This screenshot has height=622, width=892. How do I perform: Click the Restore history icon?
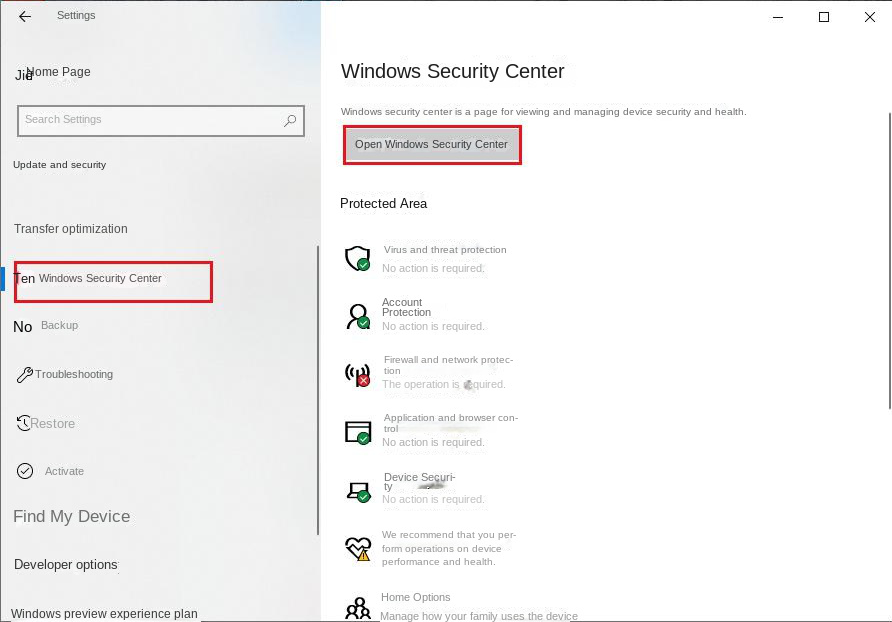(x=24, y=424)
